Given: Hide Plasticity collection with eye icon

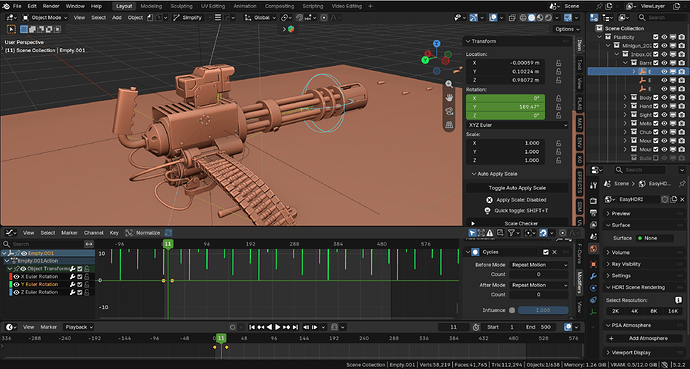Looking at the screenshot, I should pyautogui.click(x=664, y=37).
